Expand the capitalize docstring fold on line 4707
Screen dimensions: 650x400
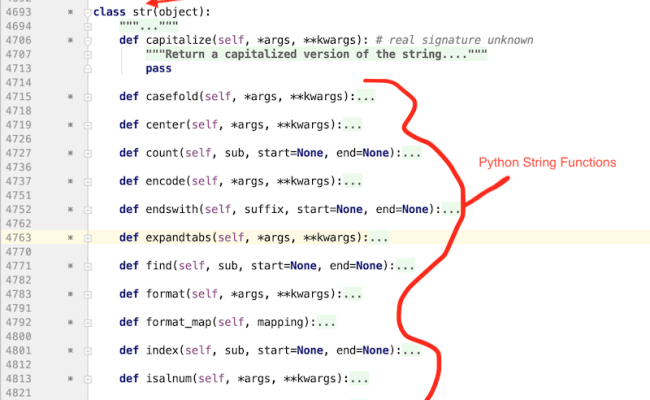[87, 55]
